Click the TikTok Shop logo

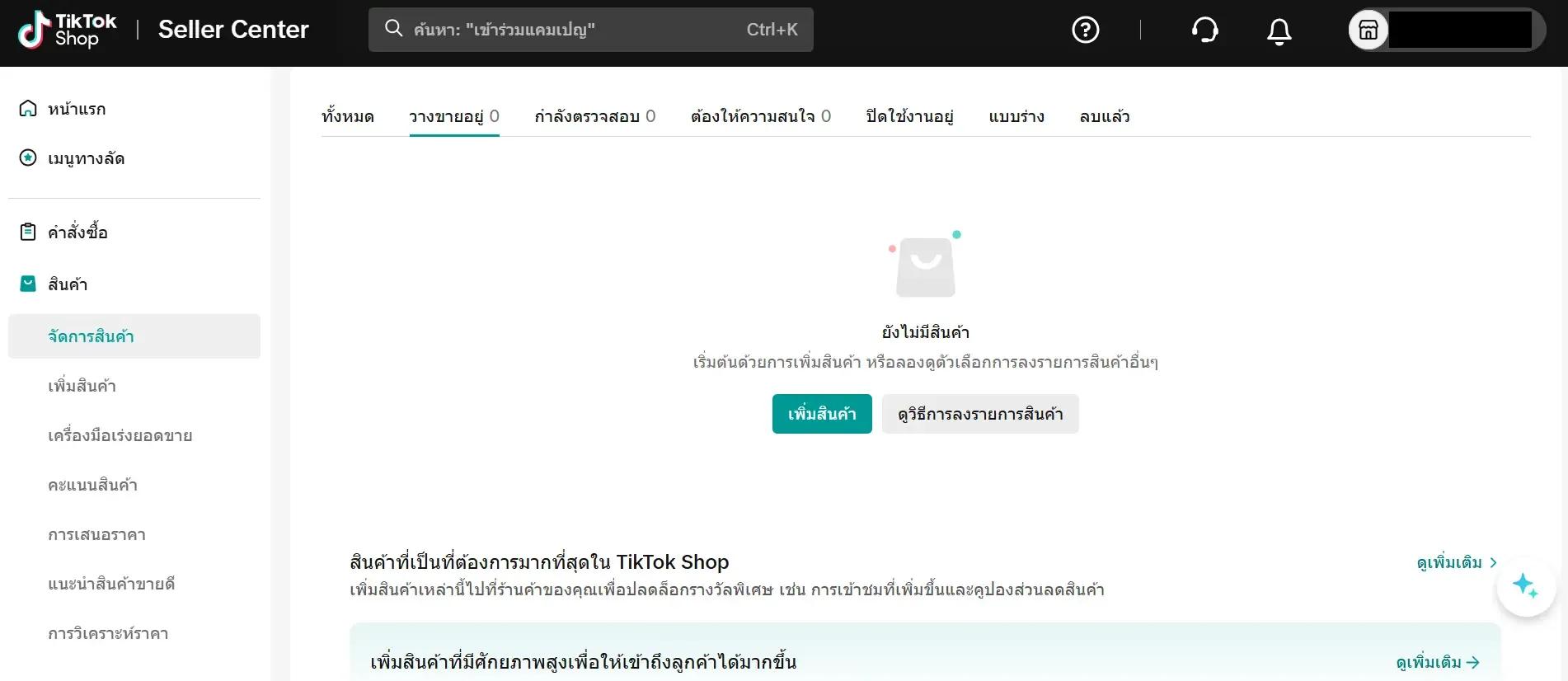pyautogui.click(x=68, y=30)
